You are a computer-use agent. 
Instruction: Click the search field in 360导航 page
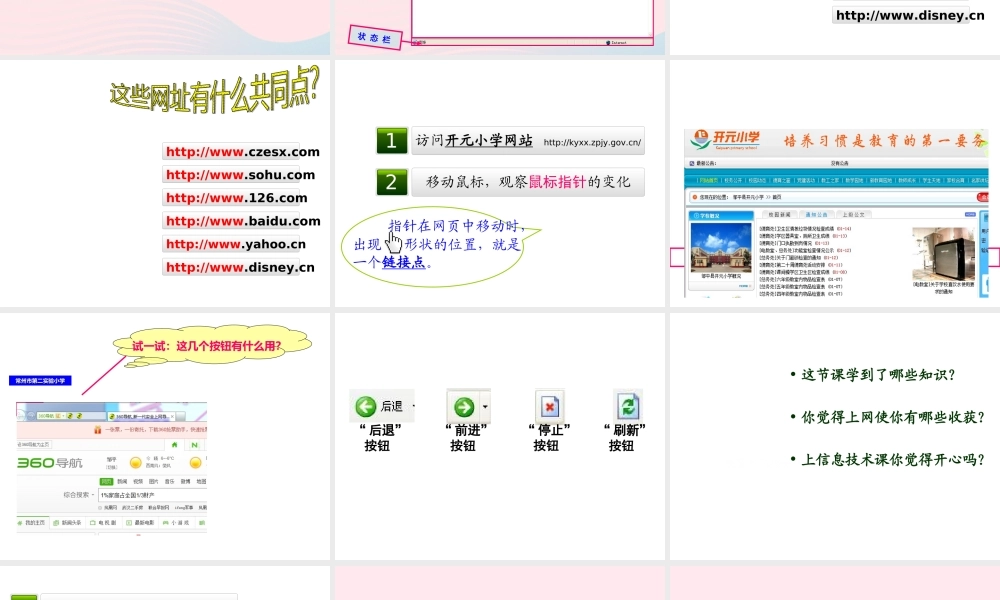point(152,495)
